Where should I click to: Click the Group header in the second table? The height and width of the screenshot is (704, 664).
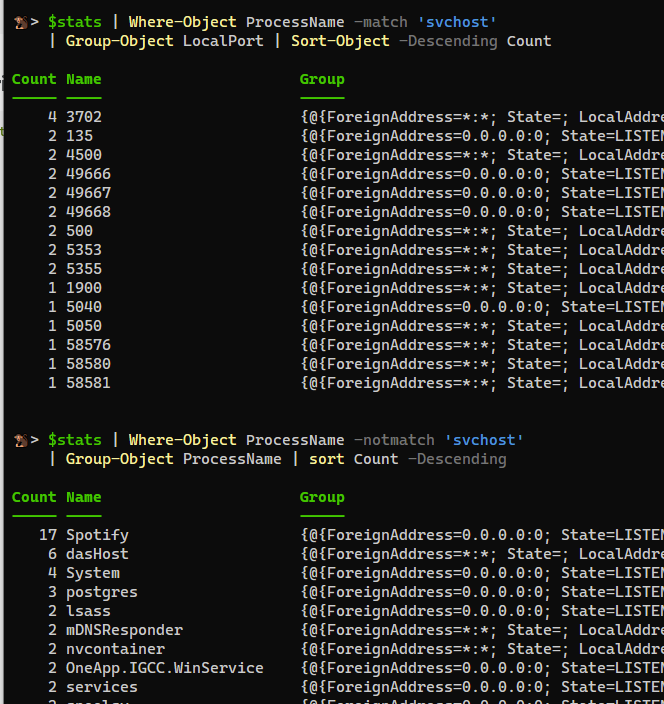tap(322, 497)
